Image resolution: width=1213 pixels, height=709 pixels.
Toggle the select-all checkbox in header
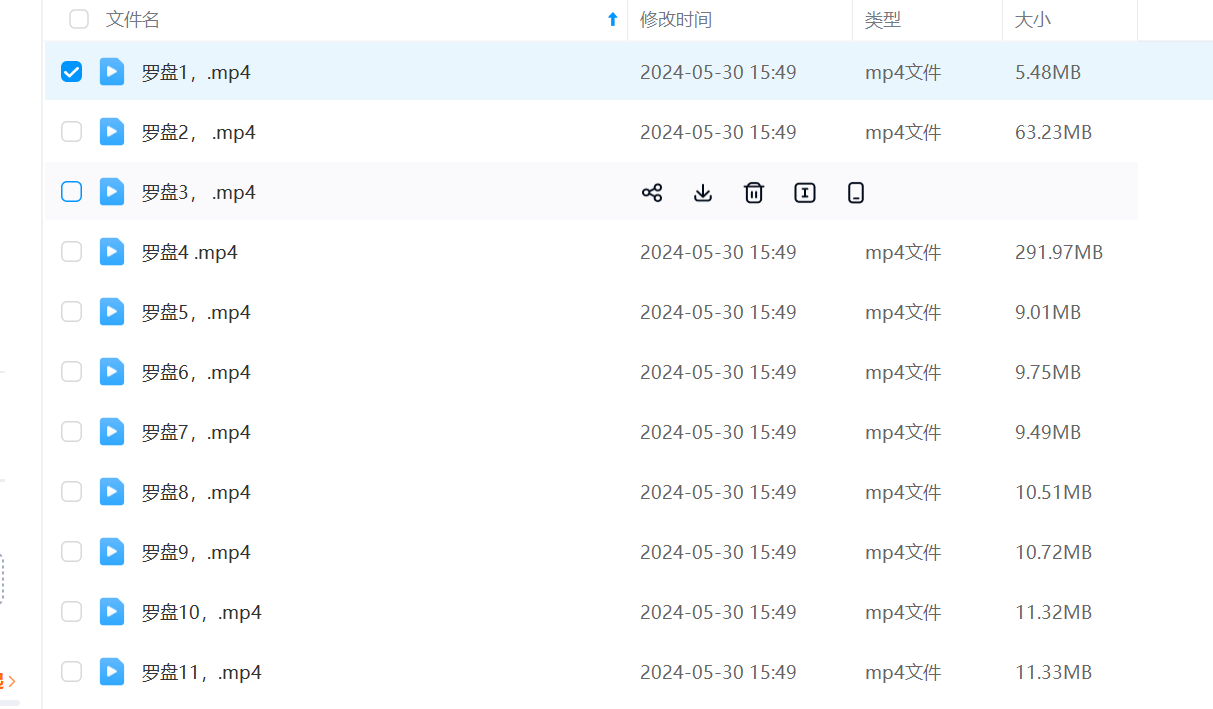79,19
